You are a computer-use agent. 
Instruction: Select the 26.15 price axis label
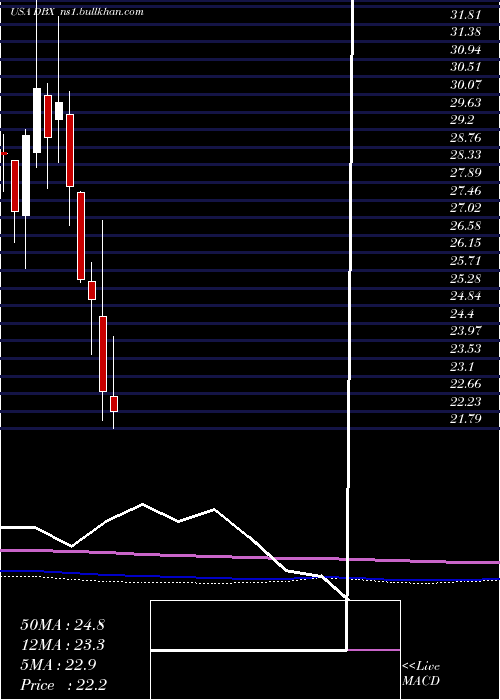(x=466, y=243)
